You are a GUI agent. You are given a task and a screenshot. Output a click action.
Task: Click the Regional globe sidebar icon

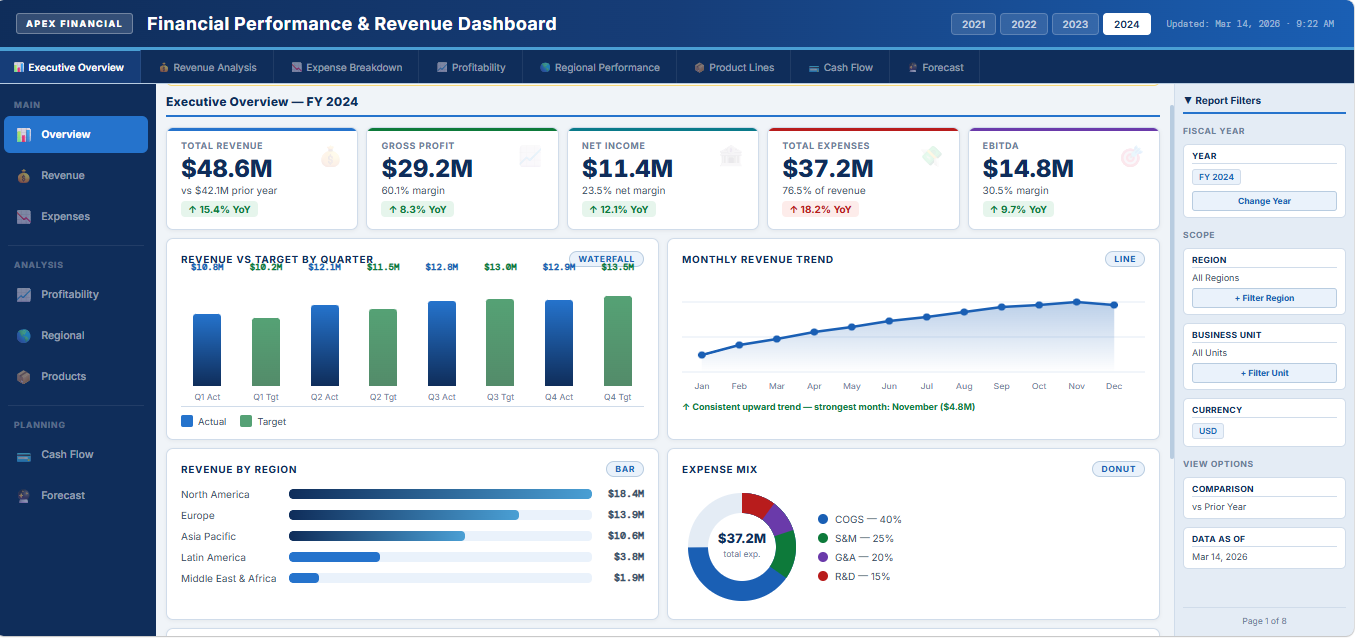(24, 336)
